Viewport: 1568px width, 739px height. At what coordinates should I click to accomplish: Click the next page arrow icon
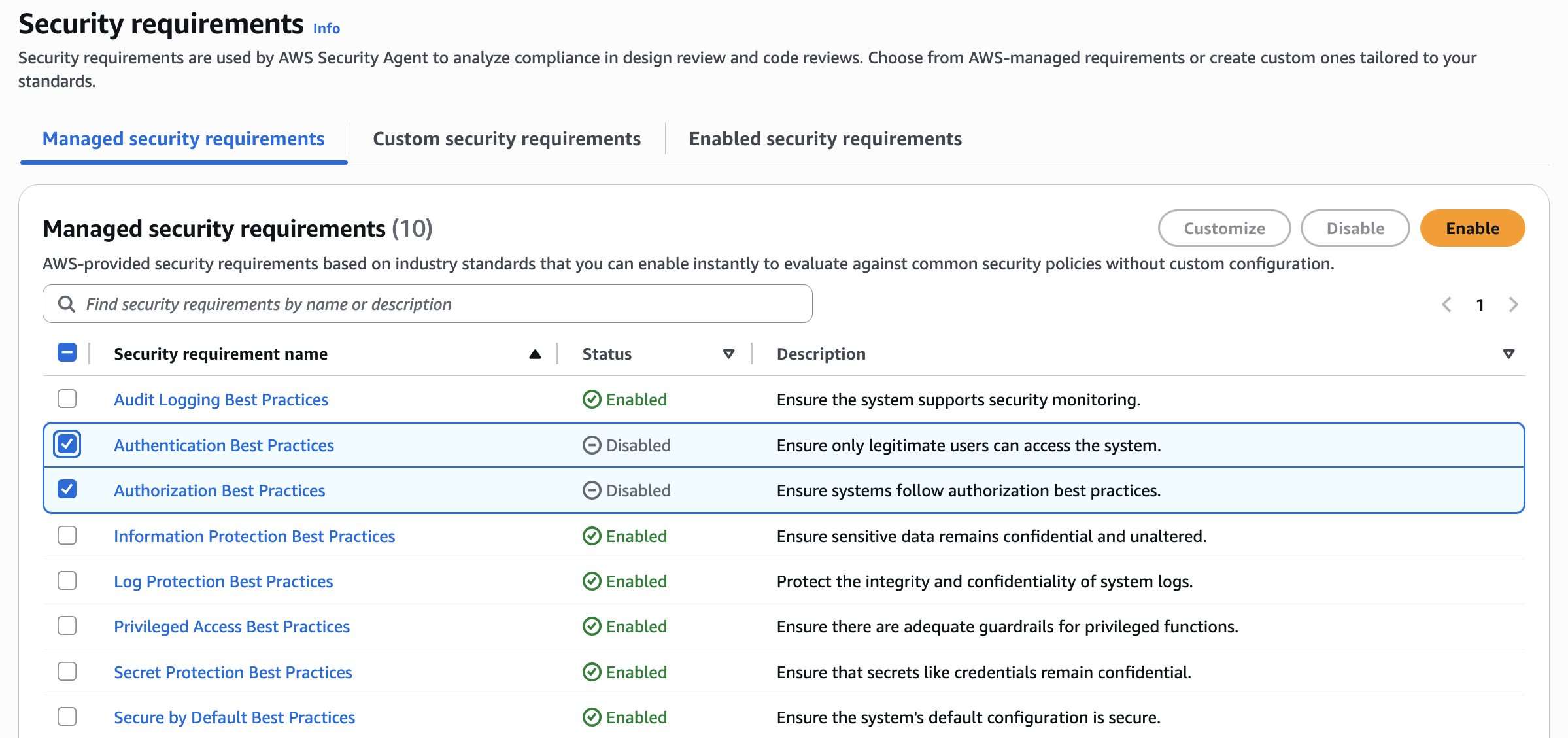point(1513,305)
